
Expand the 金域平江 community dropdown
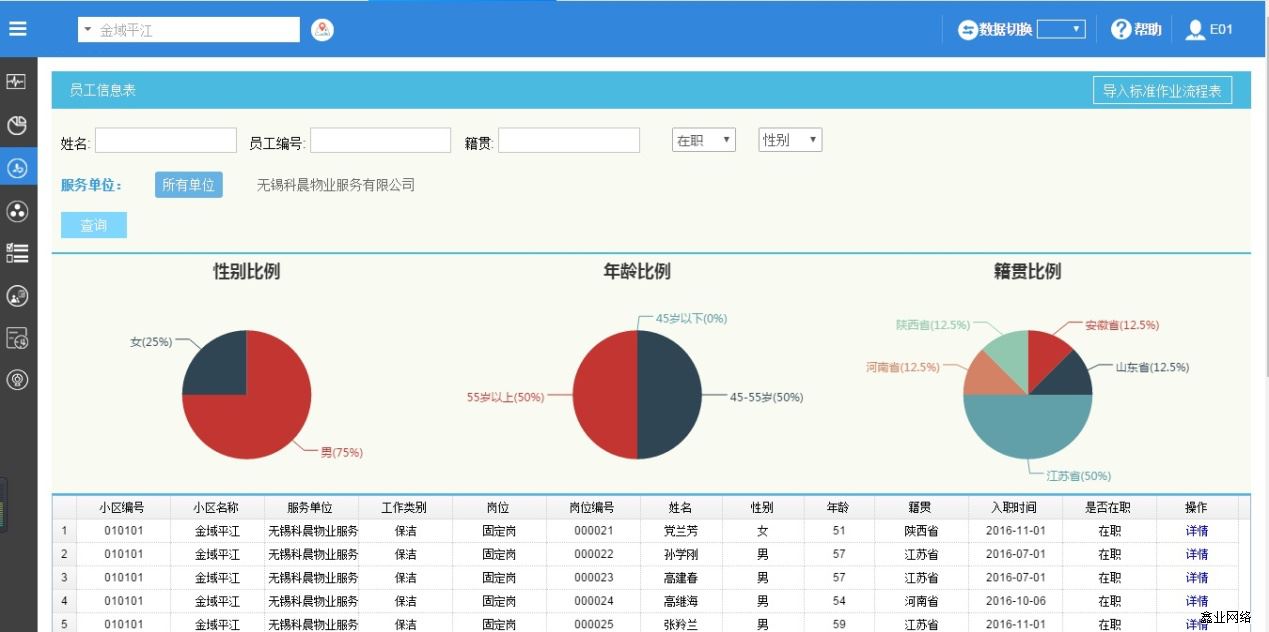tap(189, 30)
